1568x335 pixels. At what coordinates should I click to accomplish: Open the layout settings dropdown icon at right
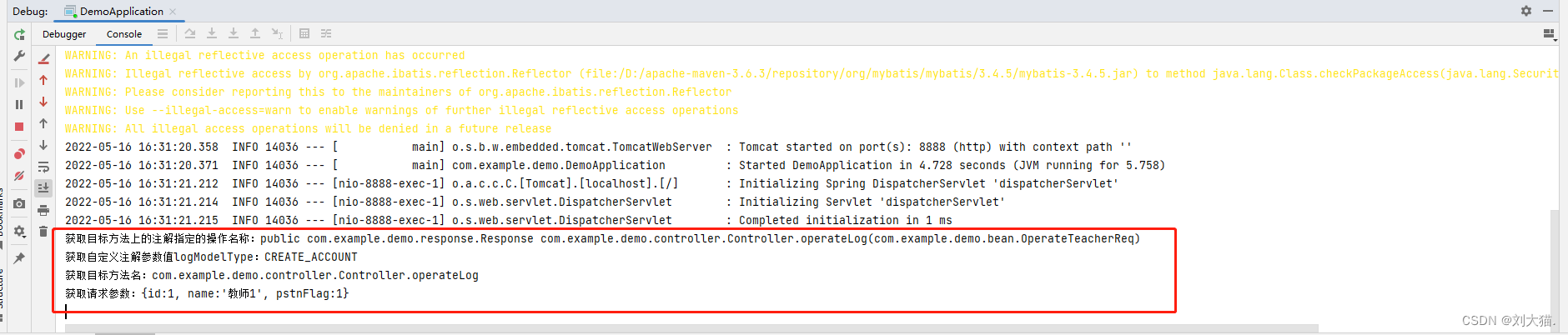tap(1550, 34)
